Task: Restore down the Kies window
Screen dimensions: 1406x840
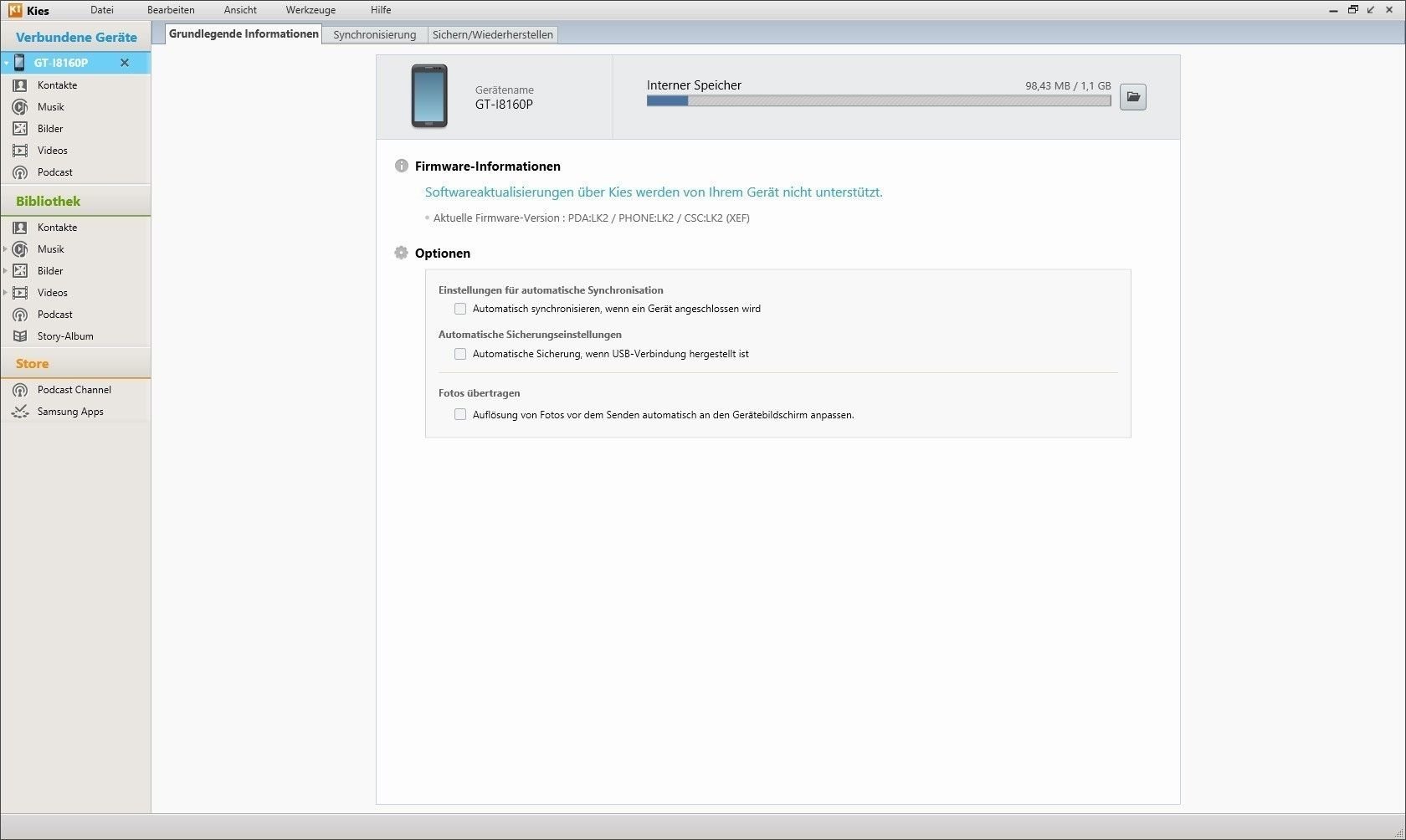Action: 1352,10
